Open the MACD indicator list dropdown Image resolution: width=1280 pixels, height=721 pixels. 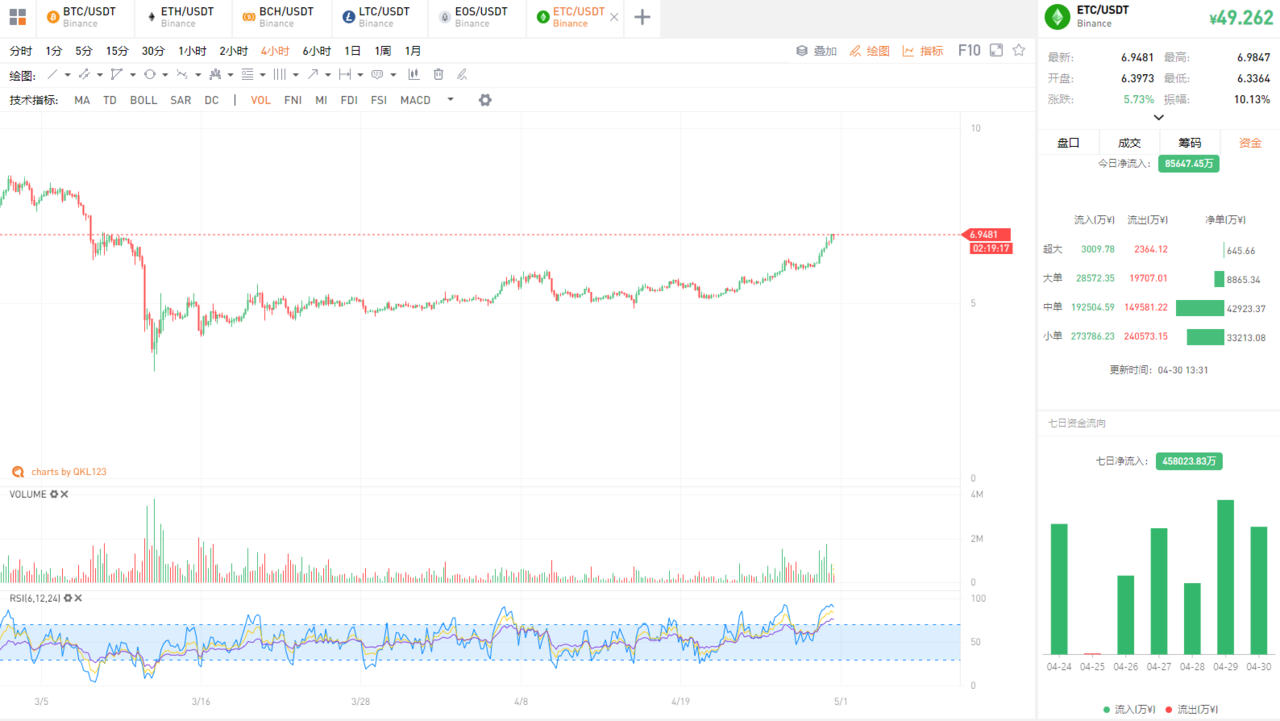pos(449,100)
